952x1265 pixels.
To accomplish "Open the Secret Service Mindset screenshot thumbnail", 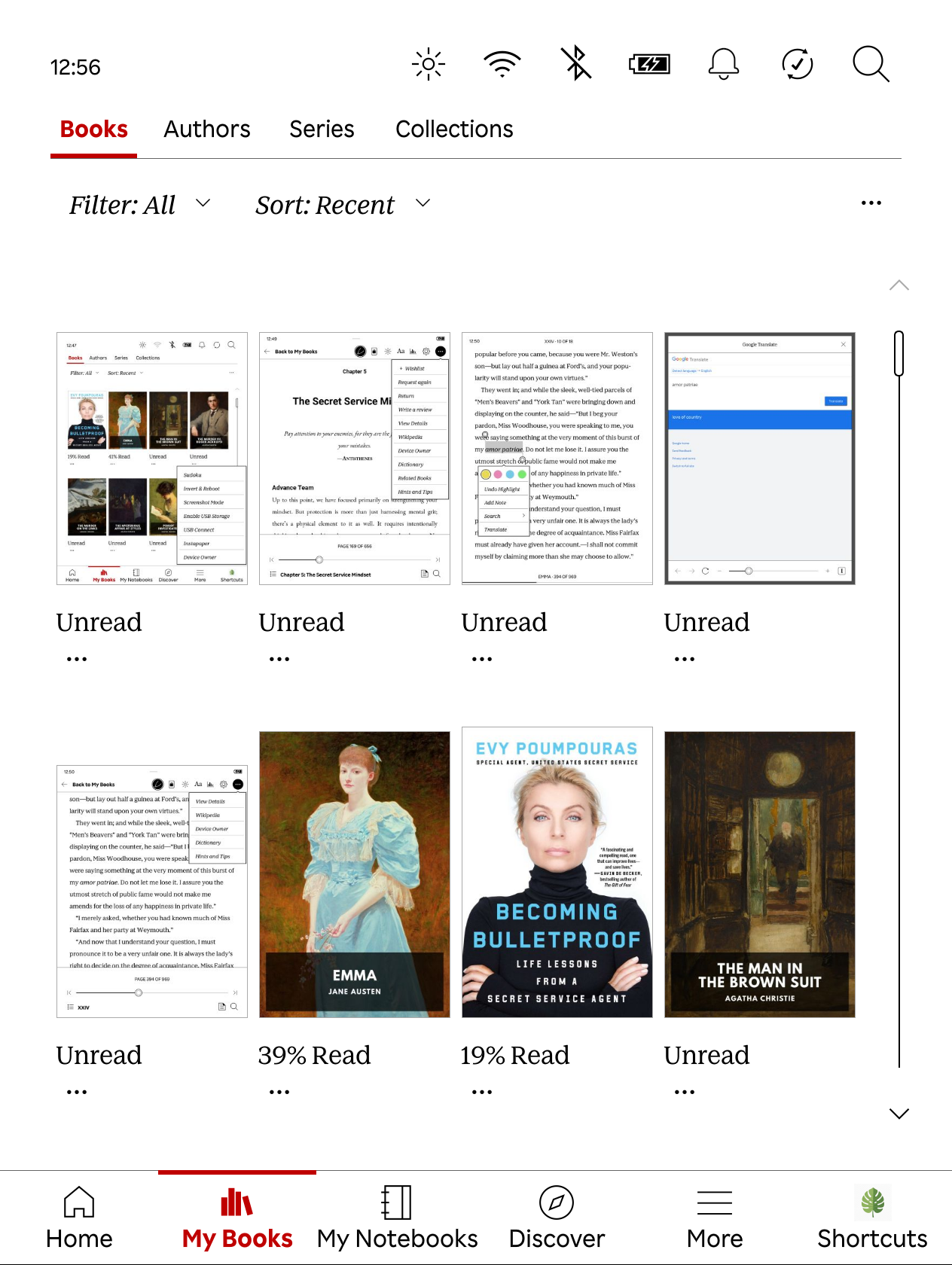I will (355, 459).
